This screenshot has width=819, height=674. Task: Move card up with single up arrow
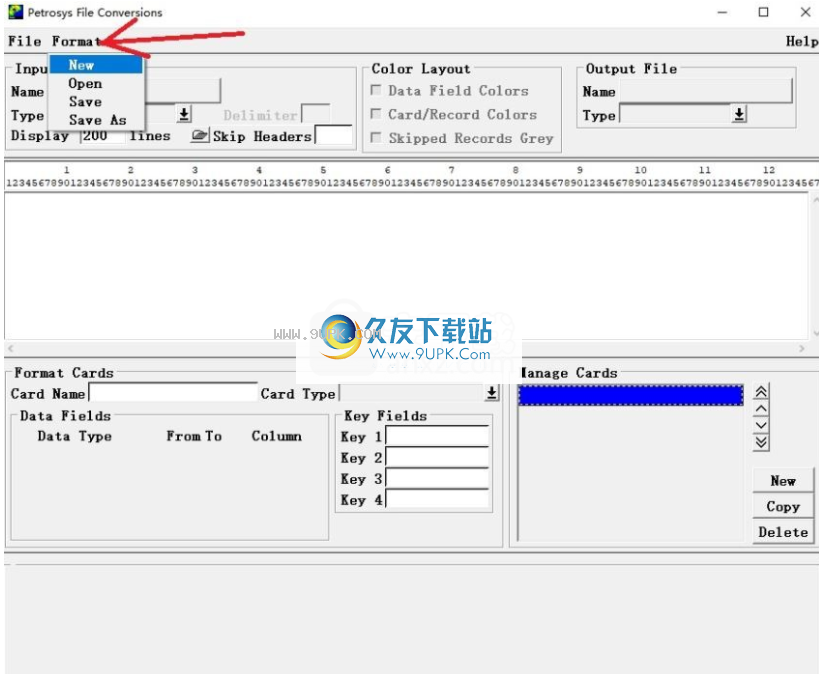[761, 408]
